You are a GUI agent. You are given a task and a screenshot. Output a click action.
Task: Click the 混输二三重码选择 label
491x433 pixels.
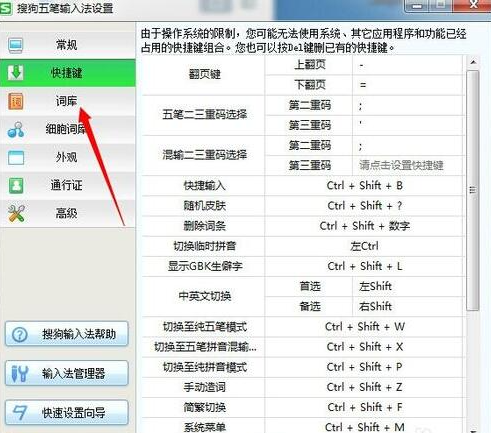tap(204, 155)
